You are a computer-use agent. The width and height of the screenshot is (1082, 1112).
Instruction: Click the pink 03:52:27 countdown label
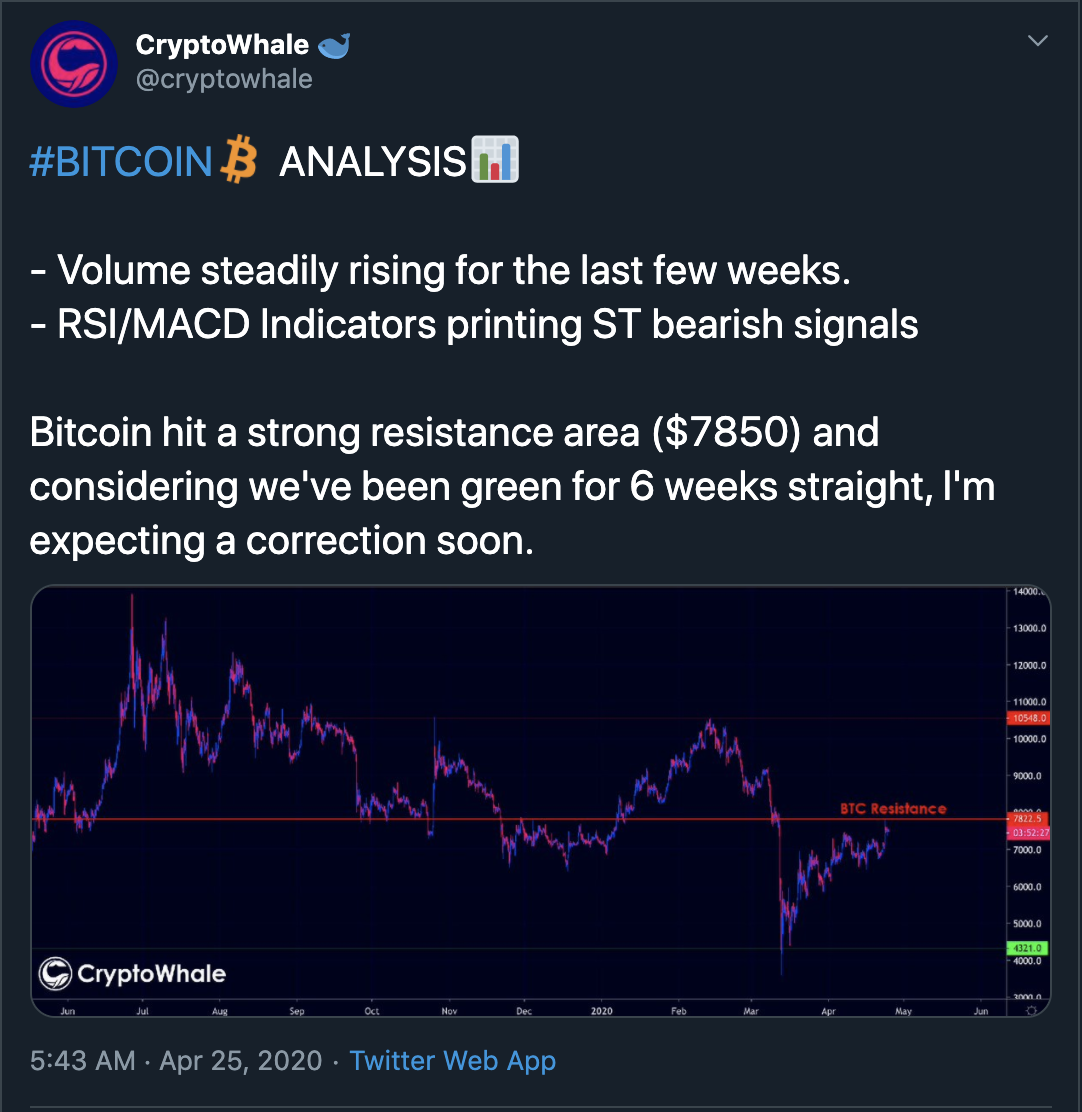click(1028, 832)
